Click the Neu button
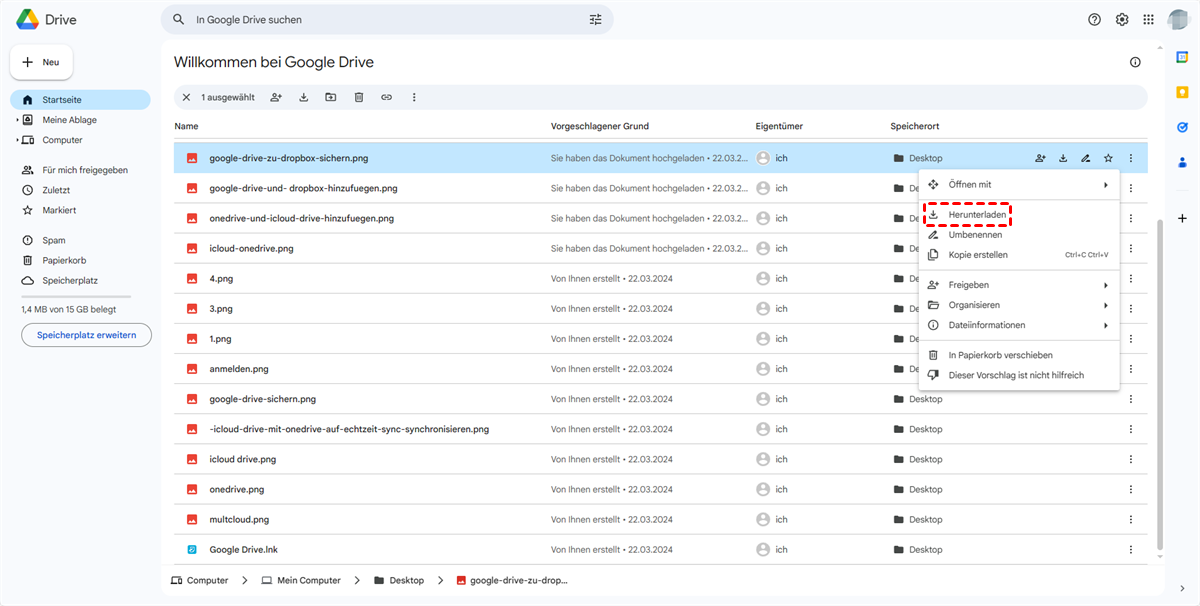The width and height of the screenshot is (1200, 606). (x=41, y=62)
